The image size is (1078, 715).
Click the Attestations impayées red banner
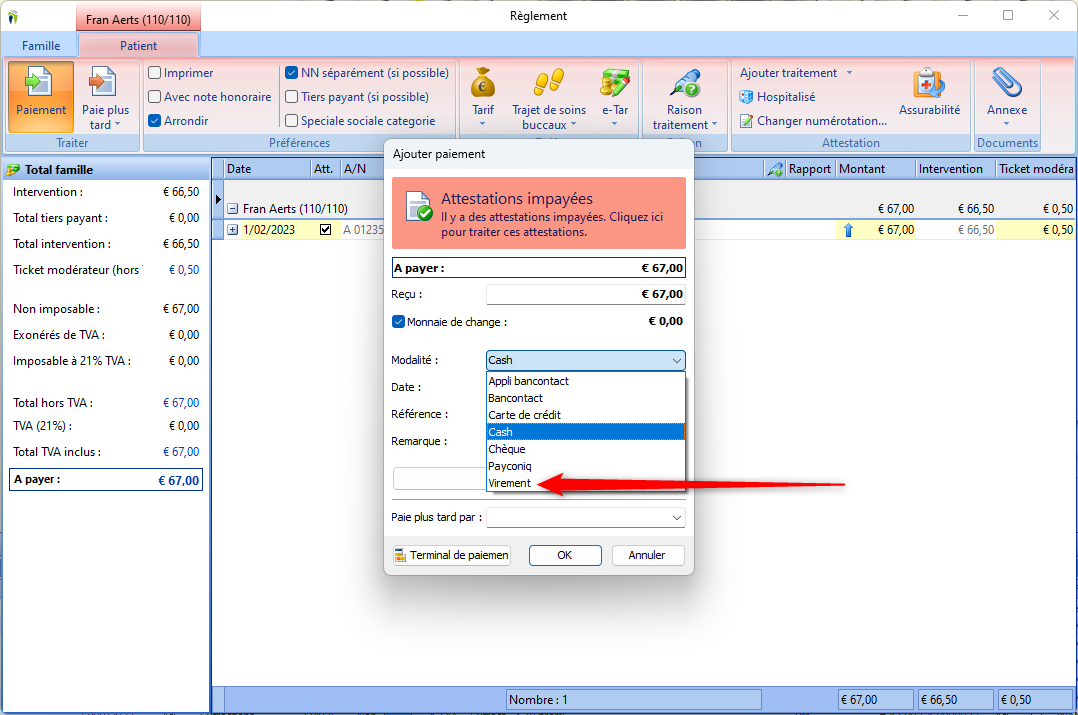pos(538,213)
